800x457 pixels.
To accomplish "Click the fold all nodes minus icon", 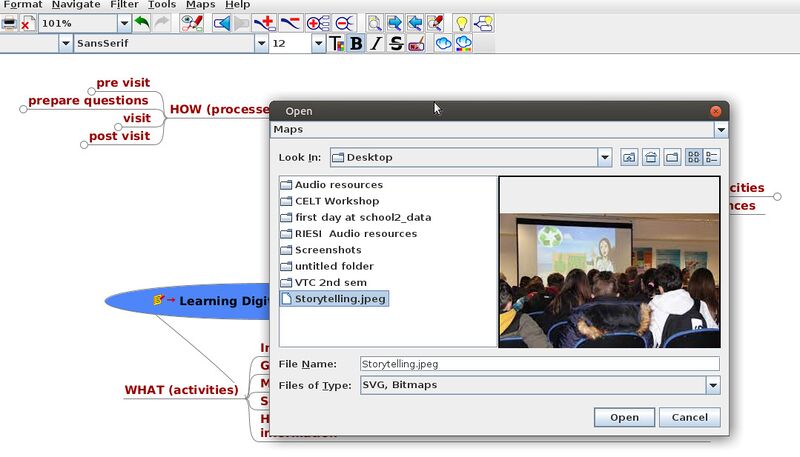I will pyautogui.click(x=344, y=23).
